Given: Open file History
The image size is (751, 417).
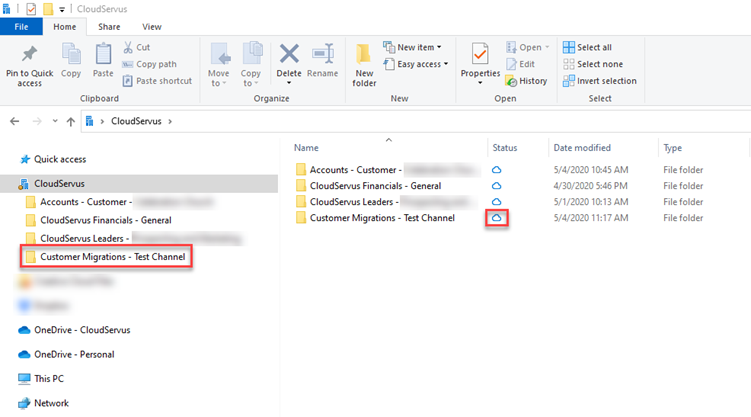Looking at the screenshot, I should coord(526,81).
